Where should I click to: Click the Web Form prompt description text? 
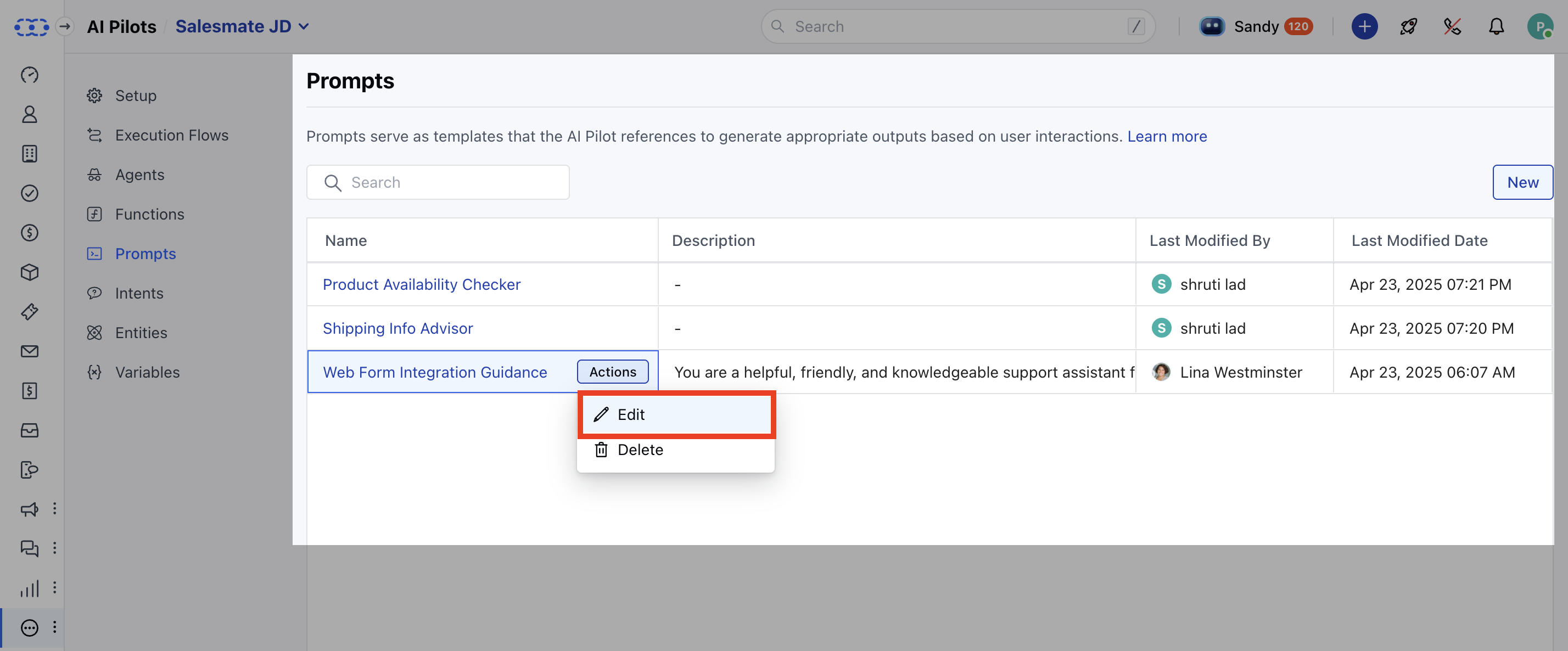pos(904,372)
